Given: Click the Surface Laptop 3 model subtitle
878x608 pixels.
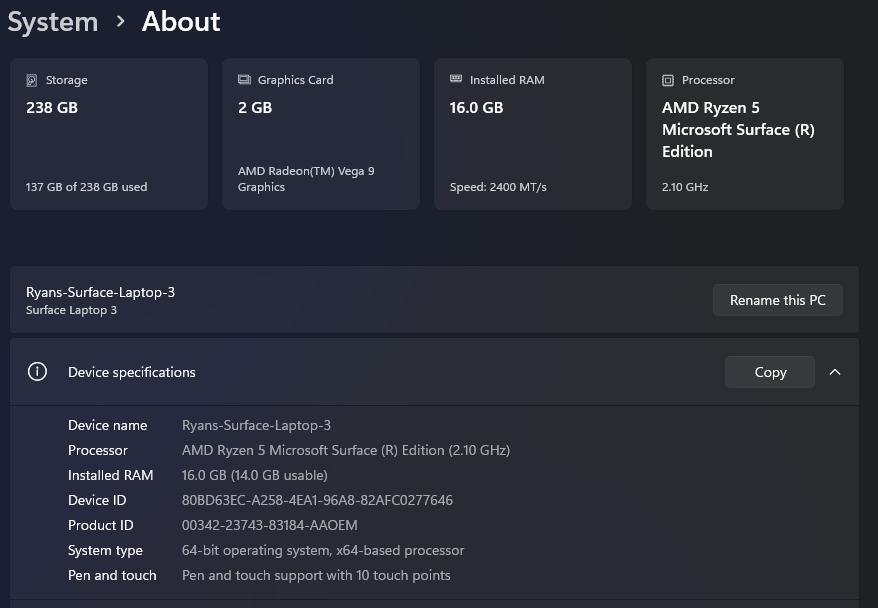Looking at the screenshot, I should [71, 310].
